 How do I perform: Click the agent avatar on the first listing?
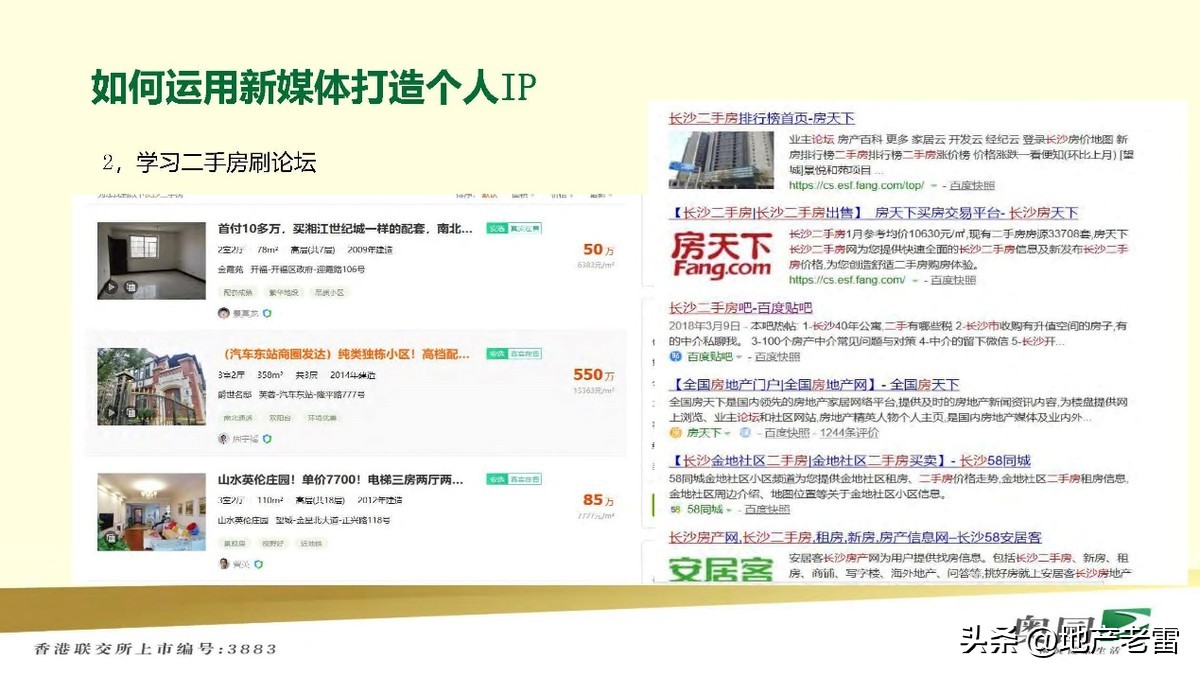pos(223,312)
